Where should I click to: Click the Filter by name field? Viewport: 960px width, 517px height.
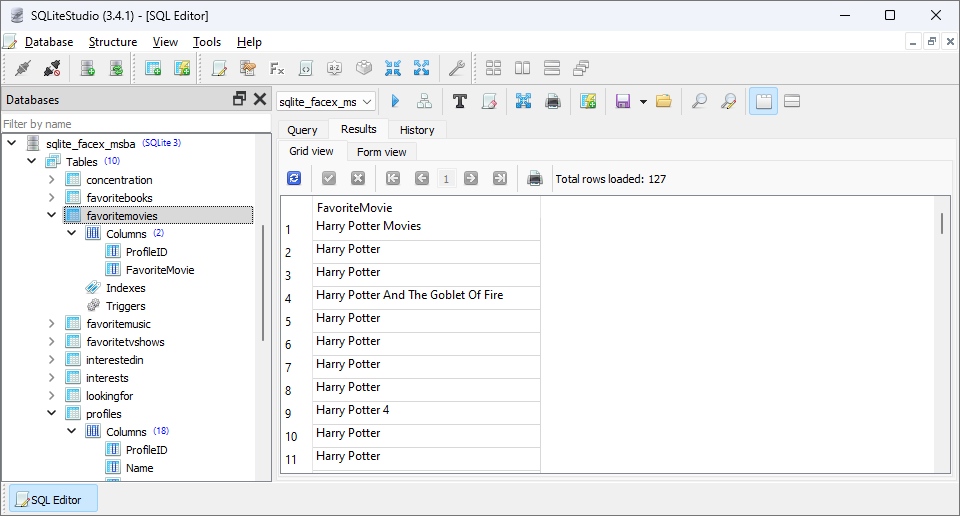pyautogui.click(x=136, y=124)
